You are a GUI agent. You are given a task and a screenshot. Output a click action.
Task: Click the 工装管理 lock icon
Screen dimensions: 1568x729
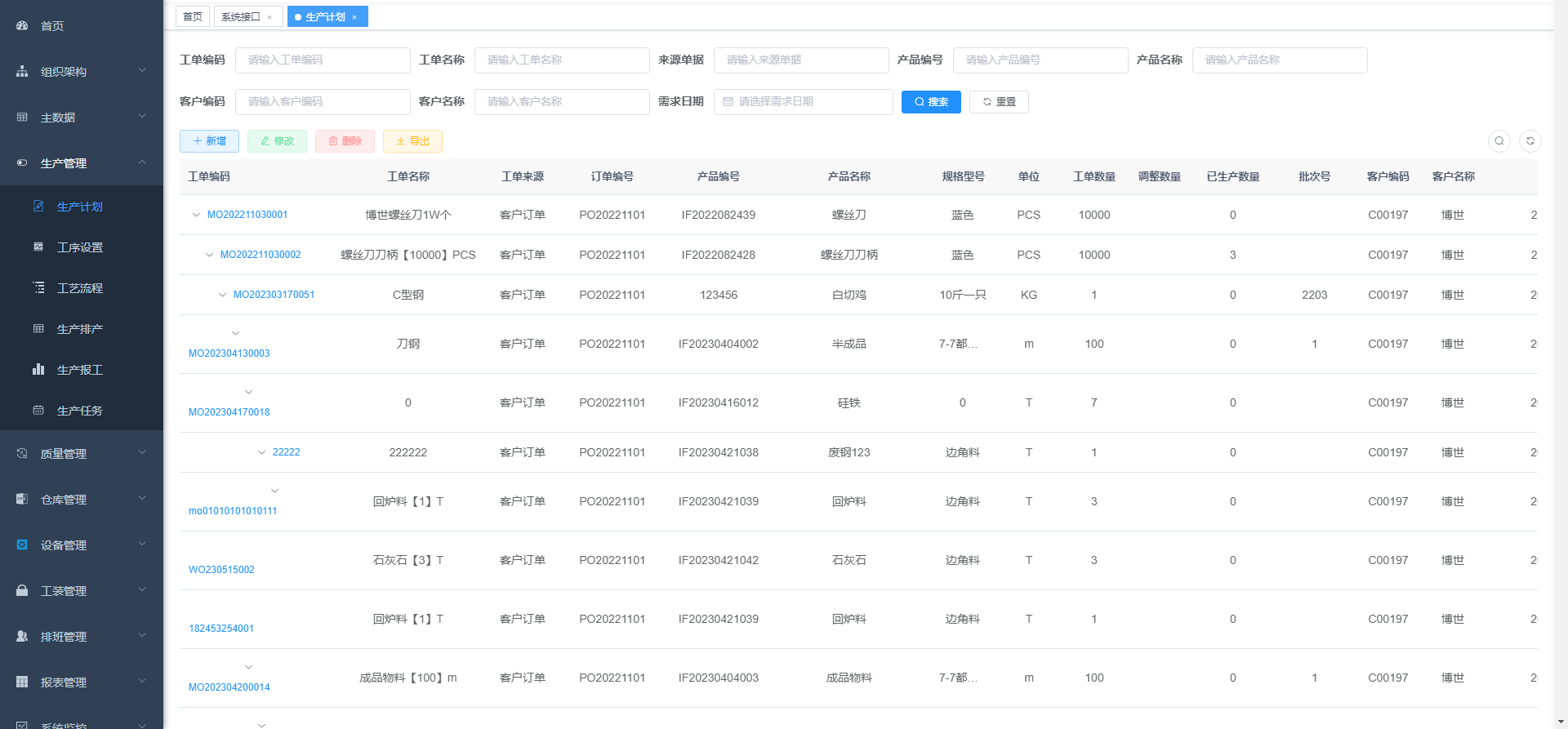point(22,591)
